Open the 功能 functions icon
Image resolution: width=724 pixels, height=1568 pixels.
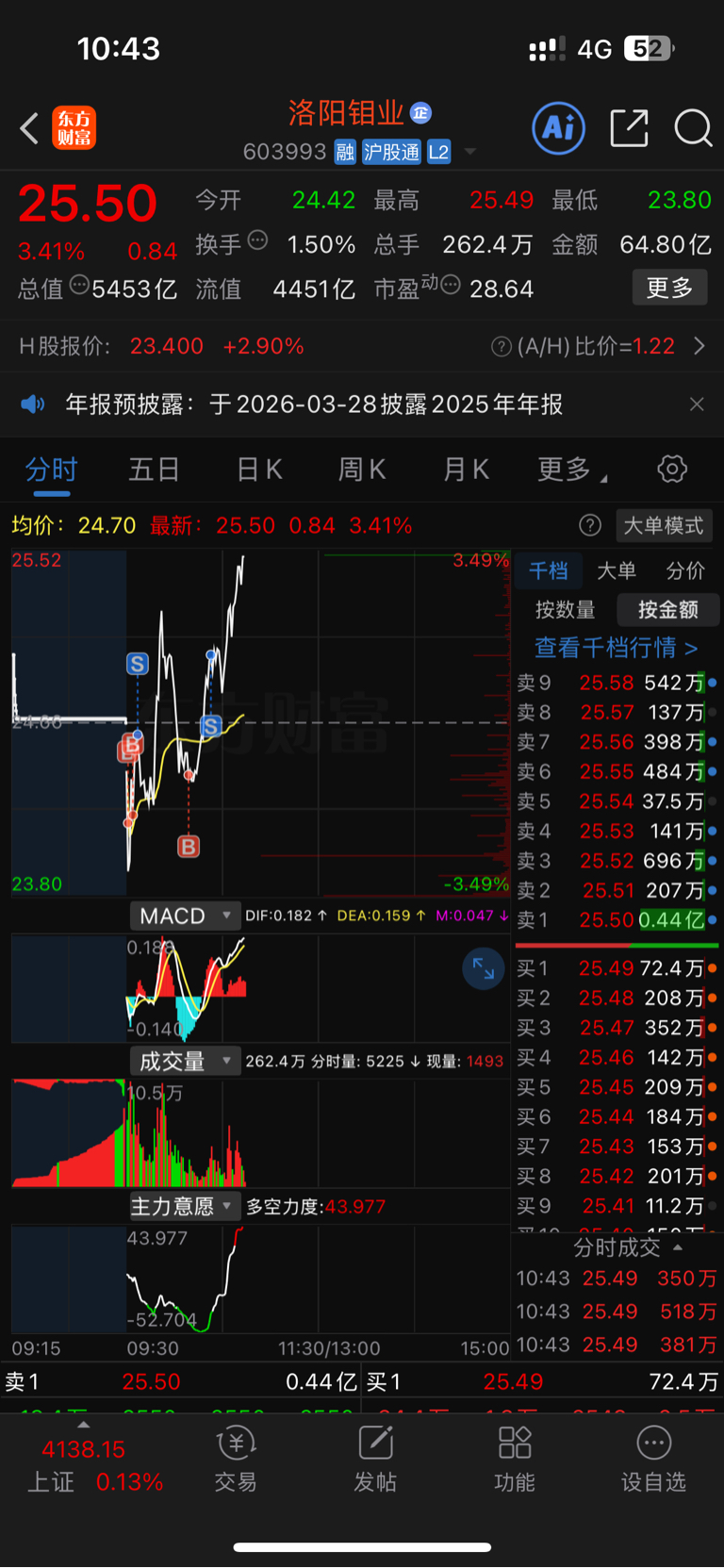pyautogui.click(x=515, y=1460)
